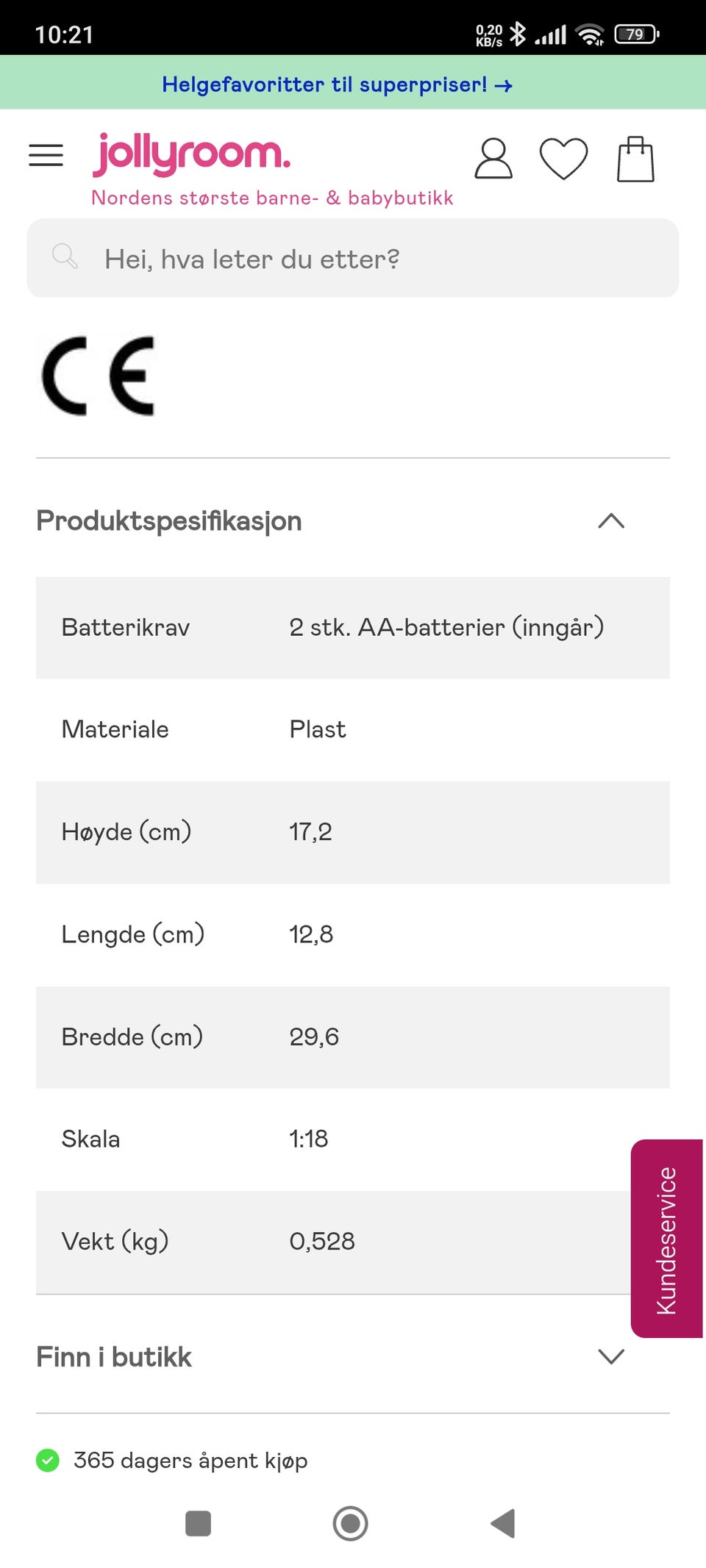Image resolution: width=706 pixels, height=1568 pixels.
Task: Tap the green checkmark icon
Action: point(48,1460)
